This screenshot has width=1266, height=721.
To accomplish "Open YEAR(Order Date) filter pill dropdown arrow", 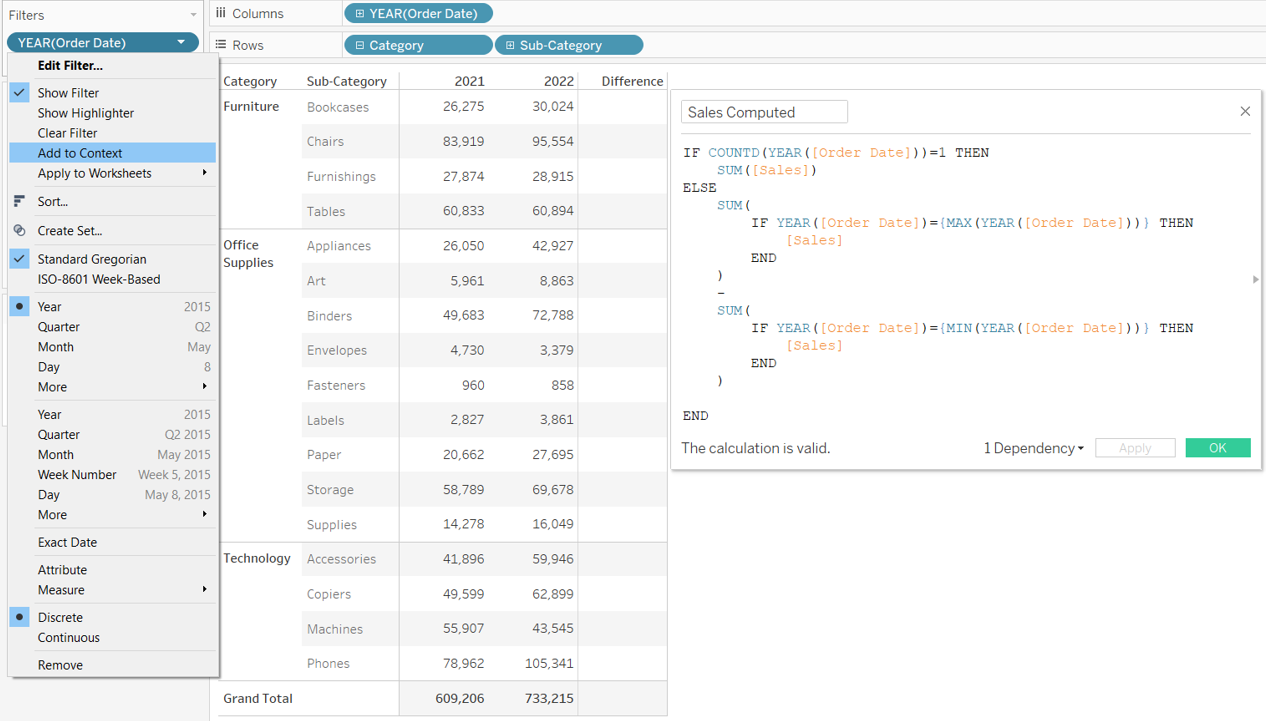I will pos(181,42).
